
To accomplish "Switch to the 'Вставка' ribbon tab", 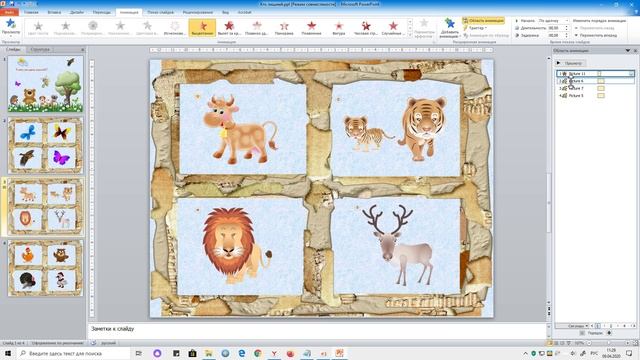I will (x=54, y=12).
